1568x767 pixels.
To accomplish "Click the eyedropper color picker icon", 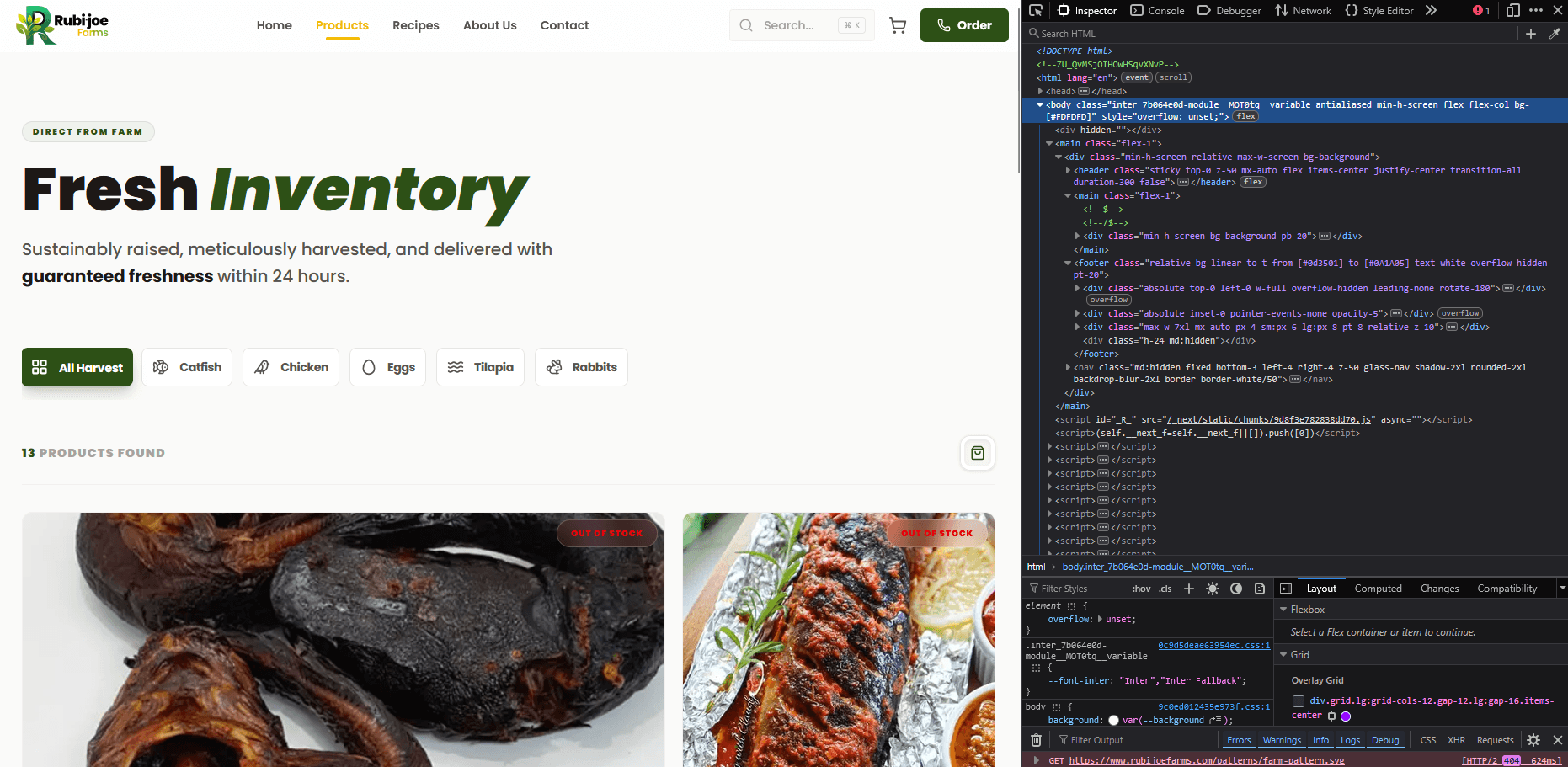I will 1555,34.
